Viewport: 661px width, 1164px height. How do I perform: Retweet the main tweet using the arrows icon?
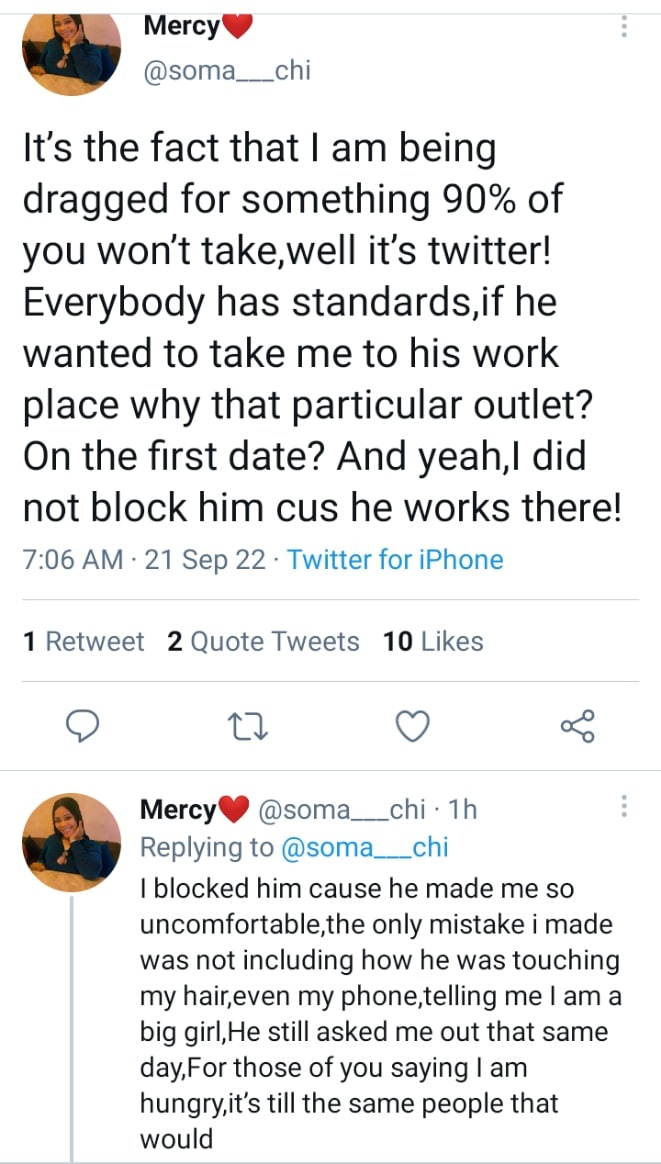click(x=244, y=726)
